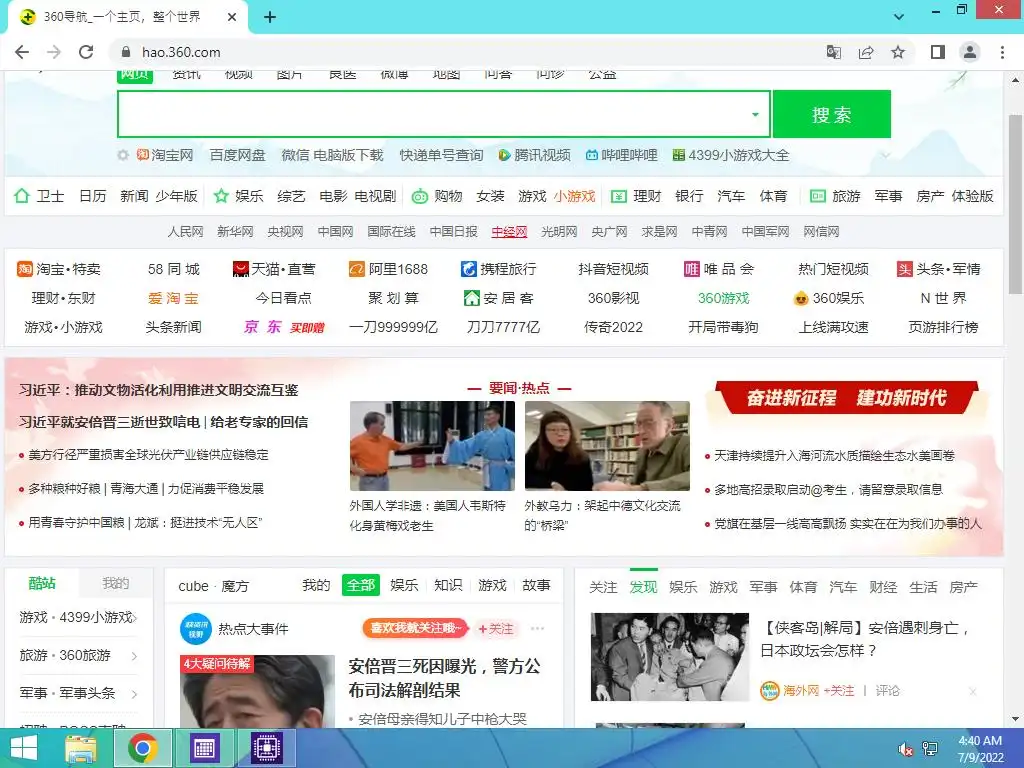Click the 携程旅行 site icon
Viewport: 1024px width, 768px height.
468,269
